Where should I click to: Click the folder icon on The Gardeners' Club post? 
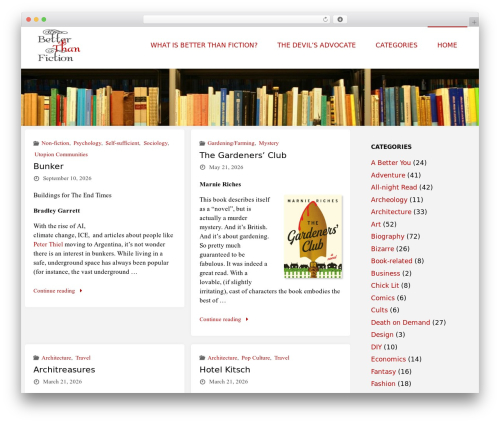tap(202, 143)
